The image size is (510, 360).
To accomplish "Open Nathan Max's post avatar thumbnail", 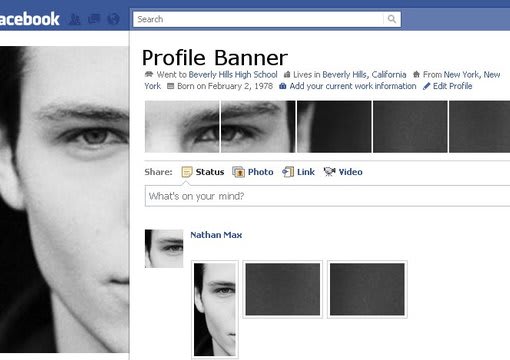I will (164, 249).
